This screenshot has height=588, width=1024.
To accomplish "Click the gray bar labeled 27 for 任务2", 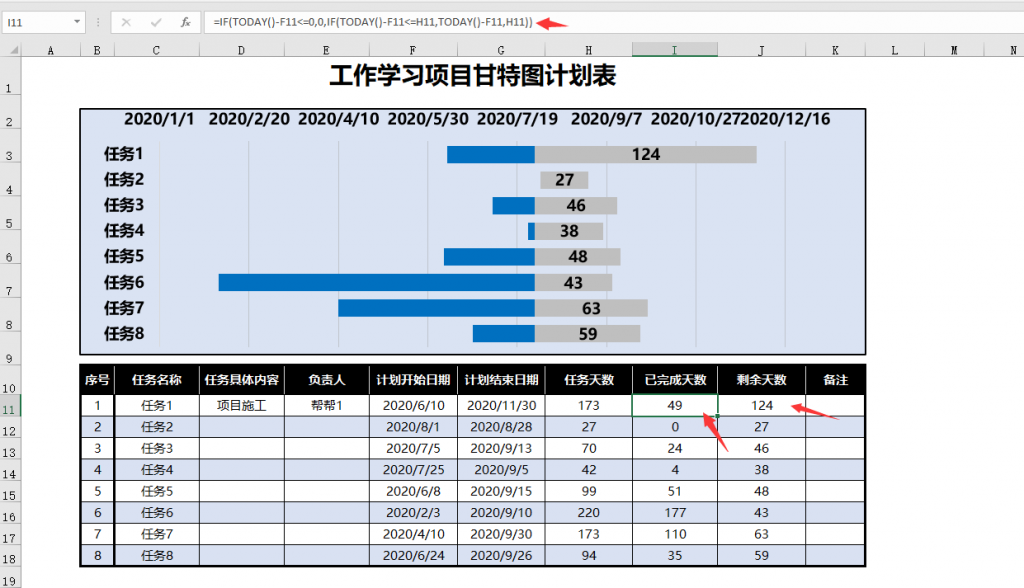I will pos(564,180).
